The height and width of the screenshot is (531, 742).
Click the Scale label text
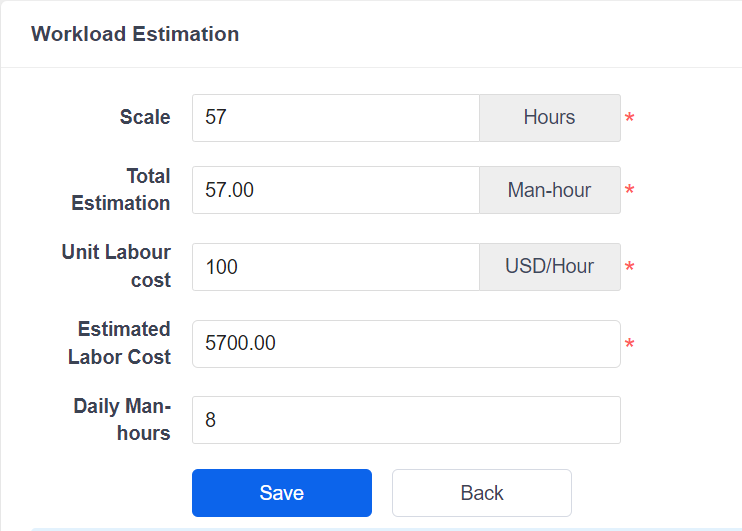[145, 117]
